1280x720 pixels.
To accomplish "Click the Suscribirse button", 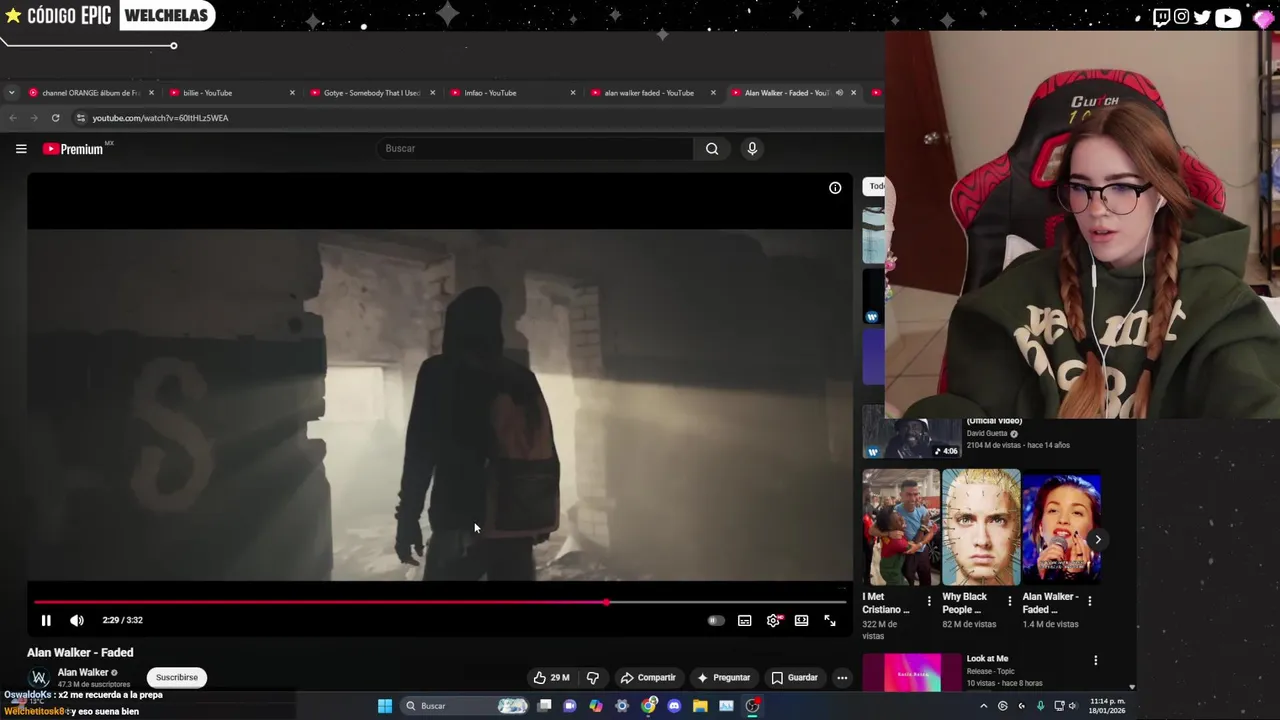I will tap(177, 678).
